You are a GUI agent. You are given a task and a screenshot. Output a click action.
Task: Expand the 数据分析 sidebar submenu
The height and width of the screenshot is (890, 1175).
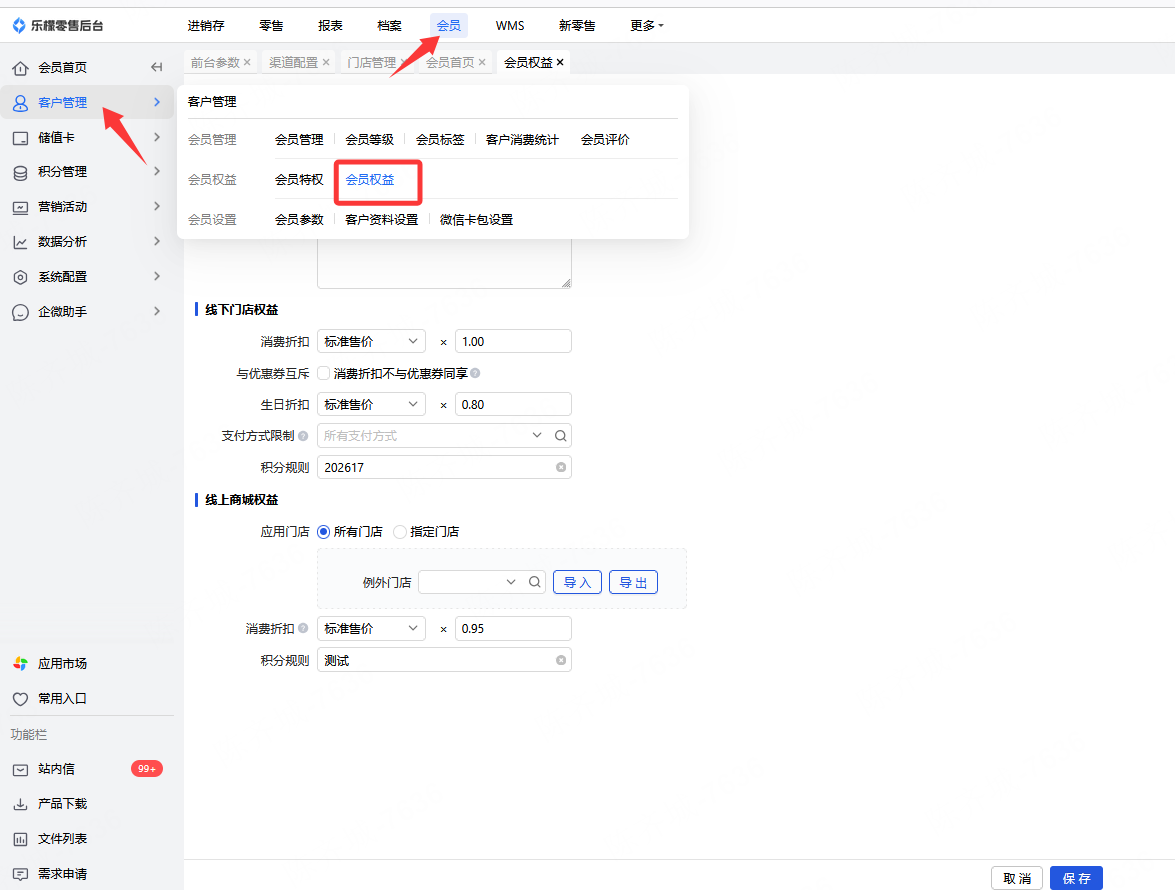(x=157, y=241)
